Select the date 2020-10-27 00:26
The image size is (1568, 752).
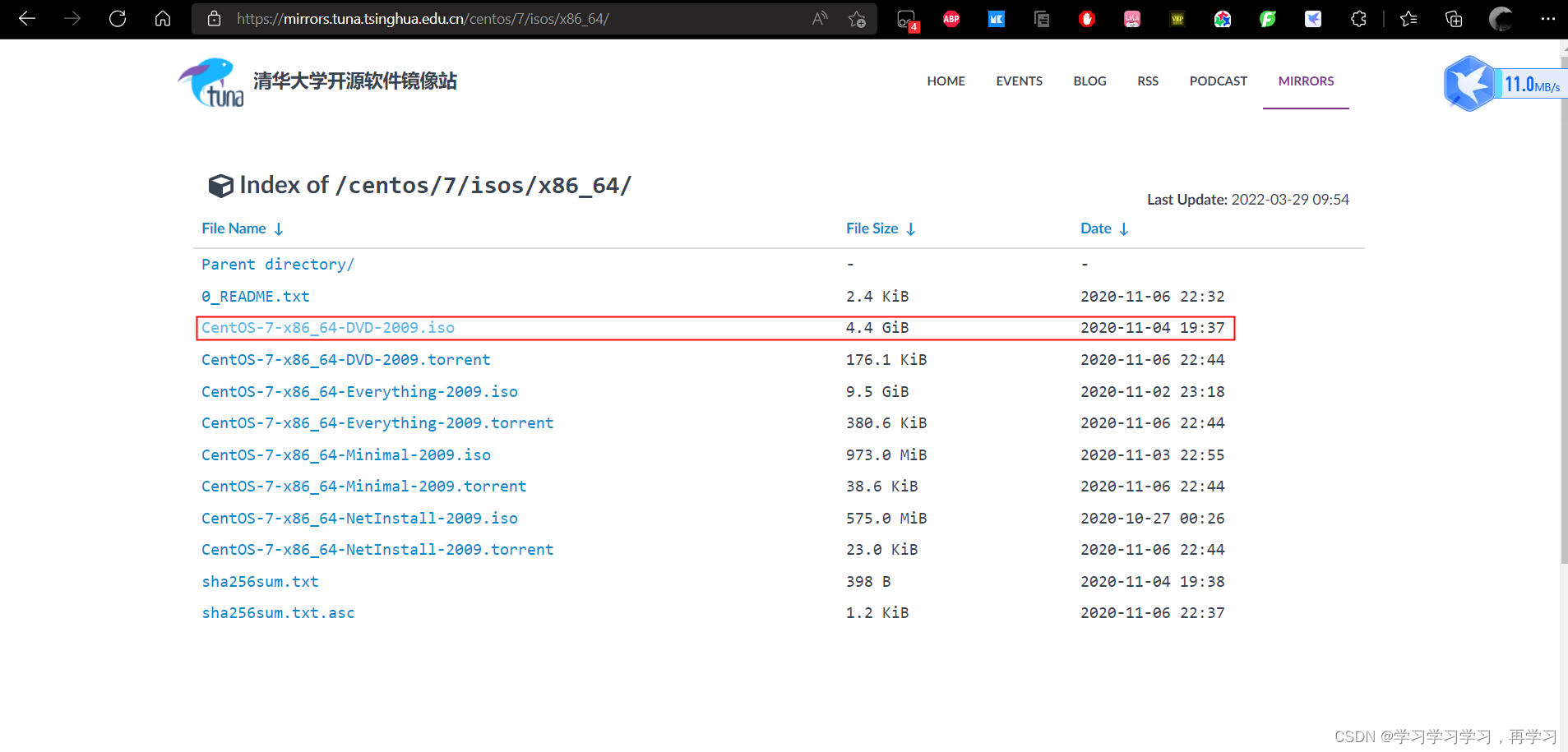coord(1152,519)
